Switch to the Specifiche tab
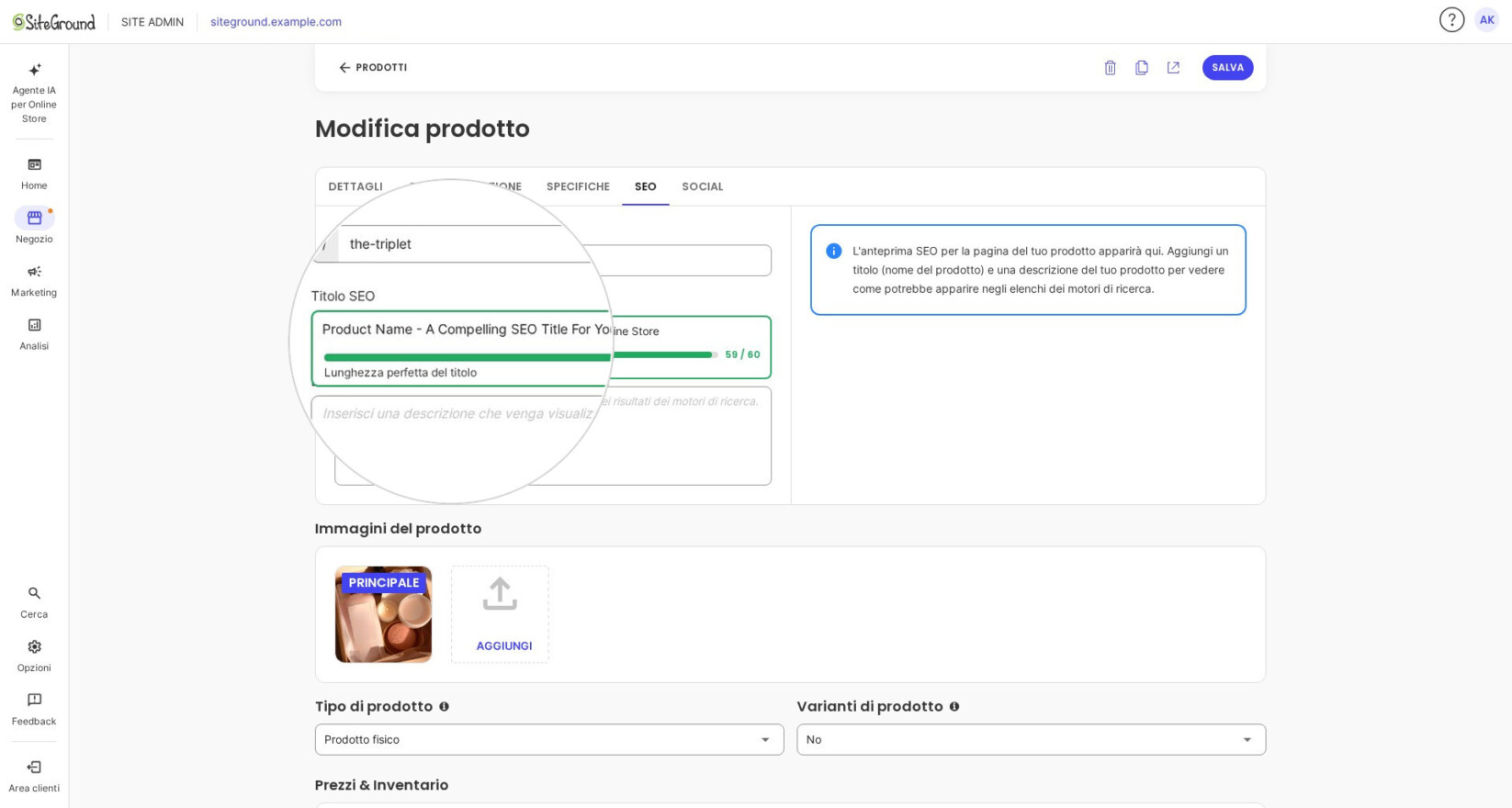Image resolution: width=1512 pixels, height=808 pixels. 578,186
